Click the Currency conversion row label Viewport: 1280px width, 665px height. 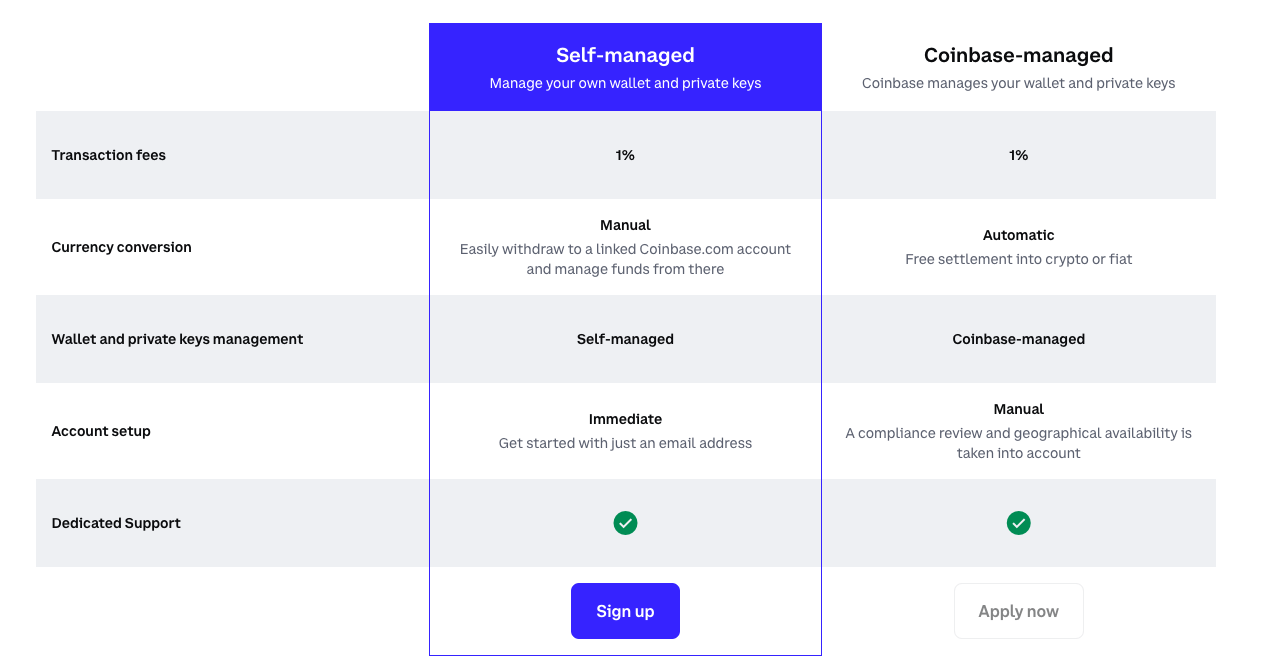tap(121, 247)
